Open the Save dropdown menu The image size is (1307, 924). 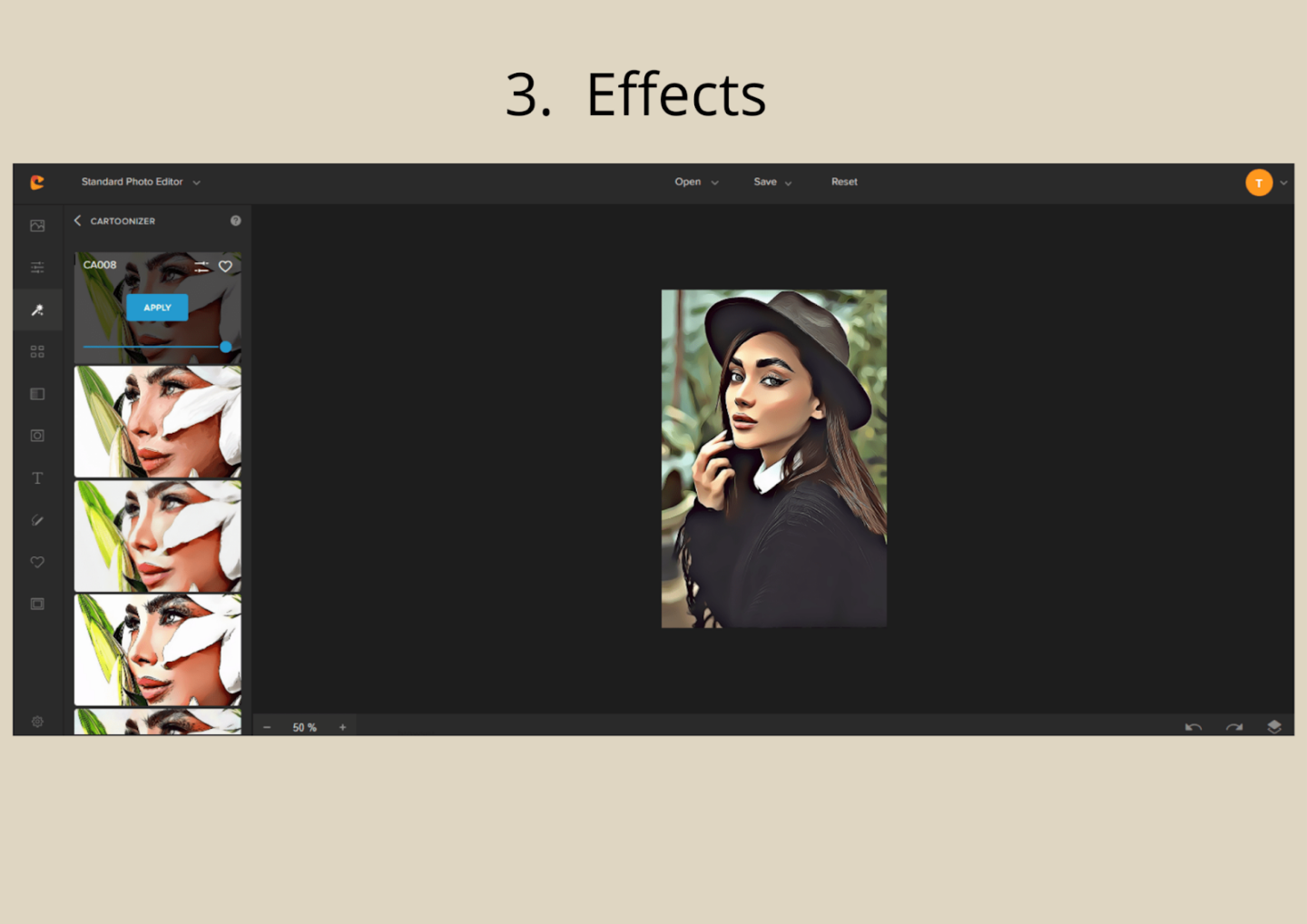click(x=772, y=182)
